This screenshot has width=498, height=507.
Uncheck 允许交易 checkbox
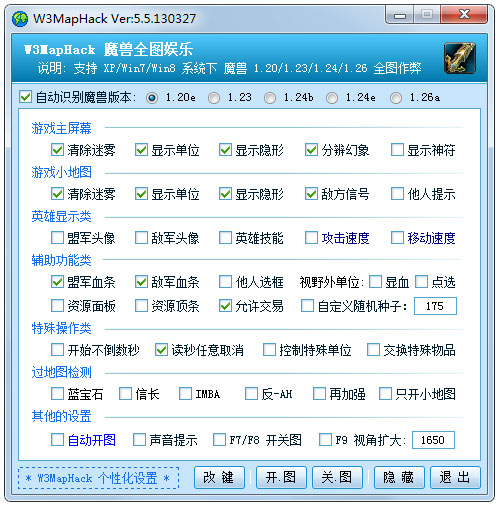[225, 306]
